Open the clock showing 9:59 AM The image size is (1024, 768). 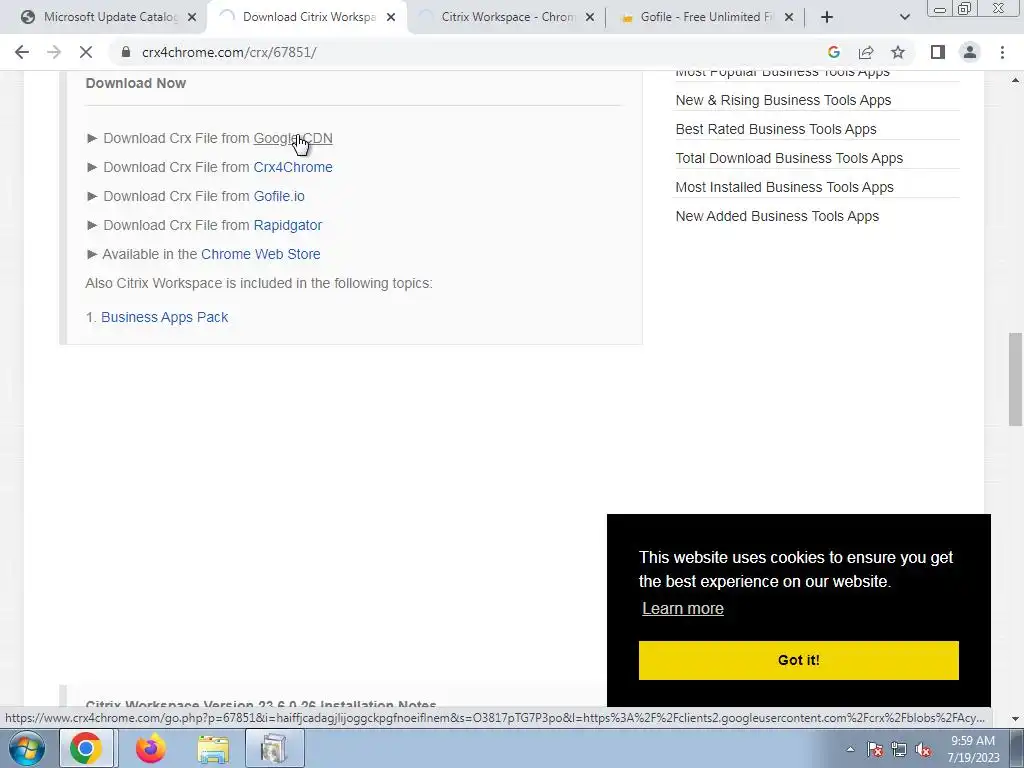click(x=973, y=749)
